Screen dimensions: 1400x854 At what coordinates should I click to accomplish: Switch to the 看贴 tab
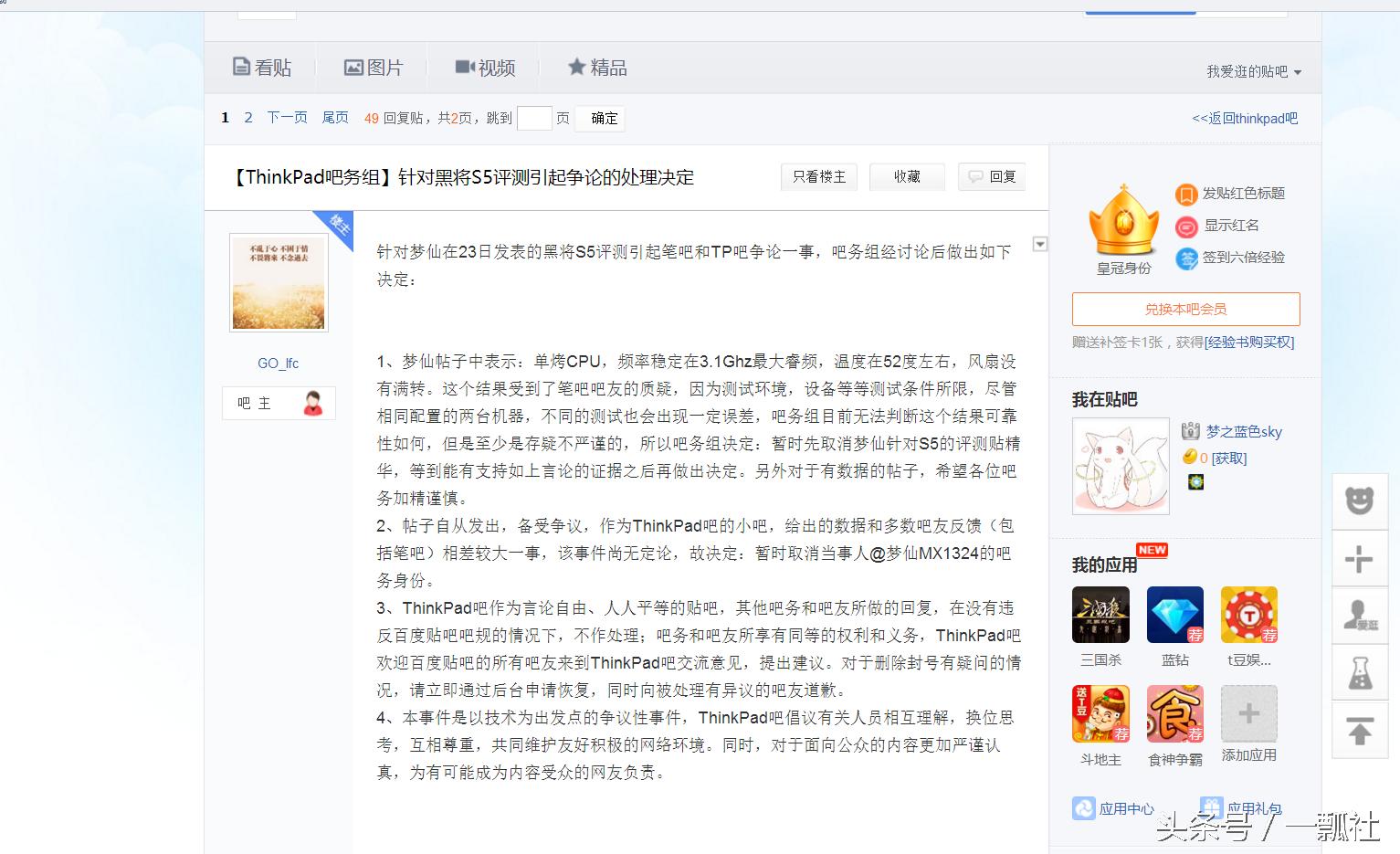point(262,66)
